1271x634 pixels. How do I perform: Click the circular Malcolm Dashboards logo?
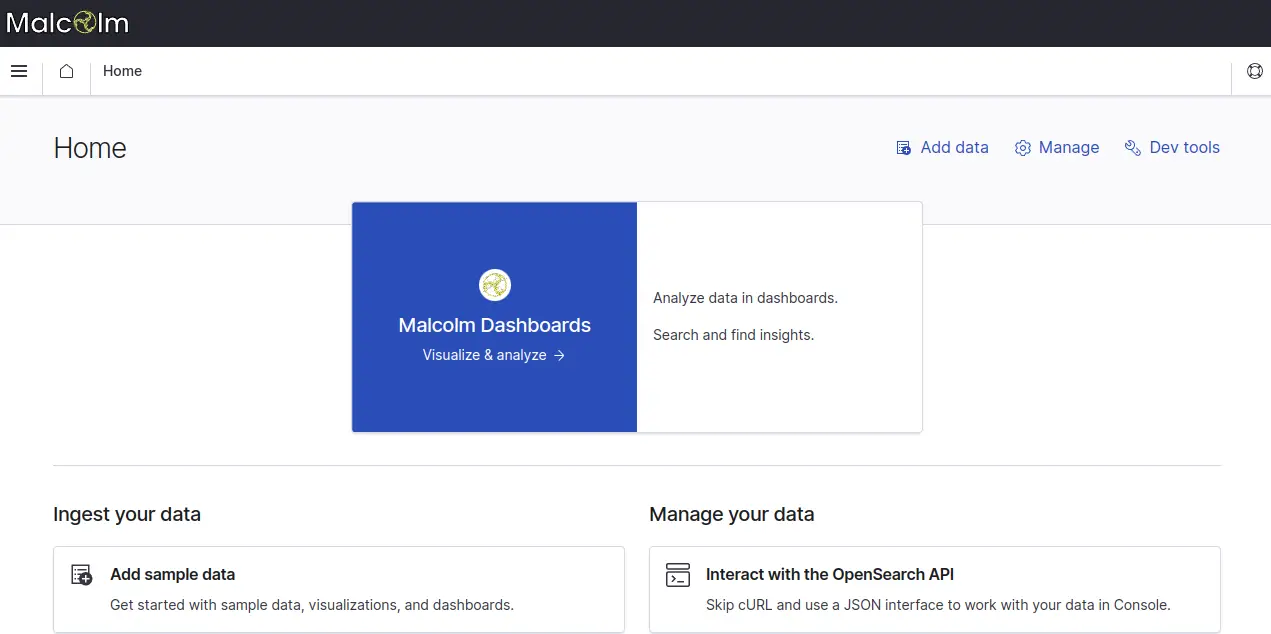[494, 285]
